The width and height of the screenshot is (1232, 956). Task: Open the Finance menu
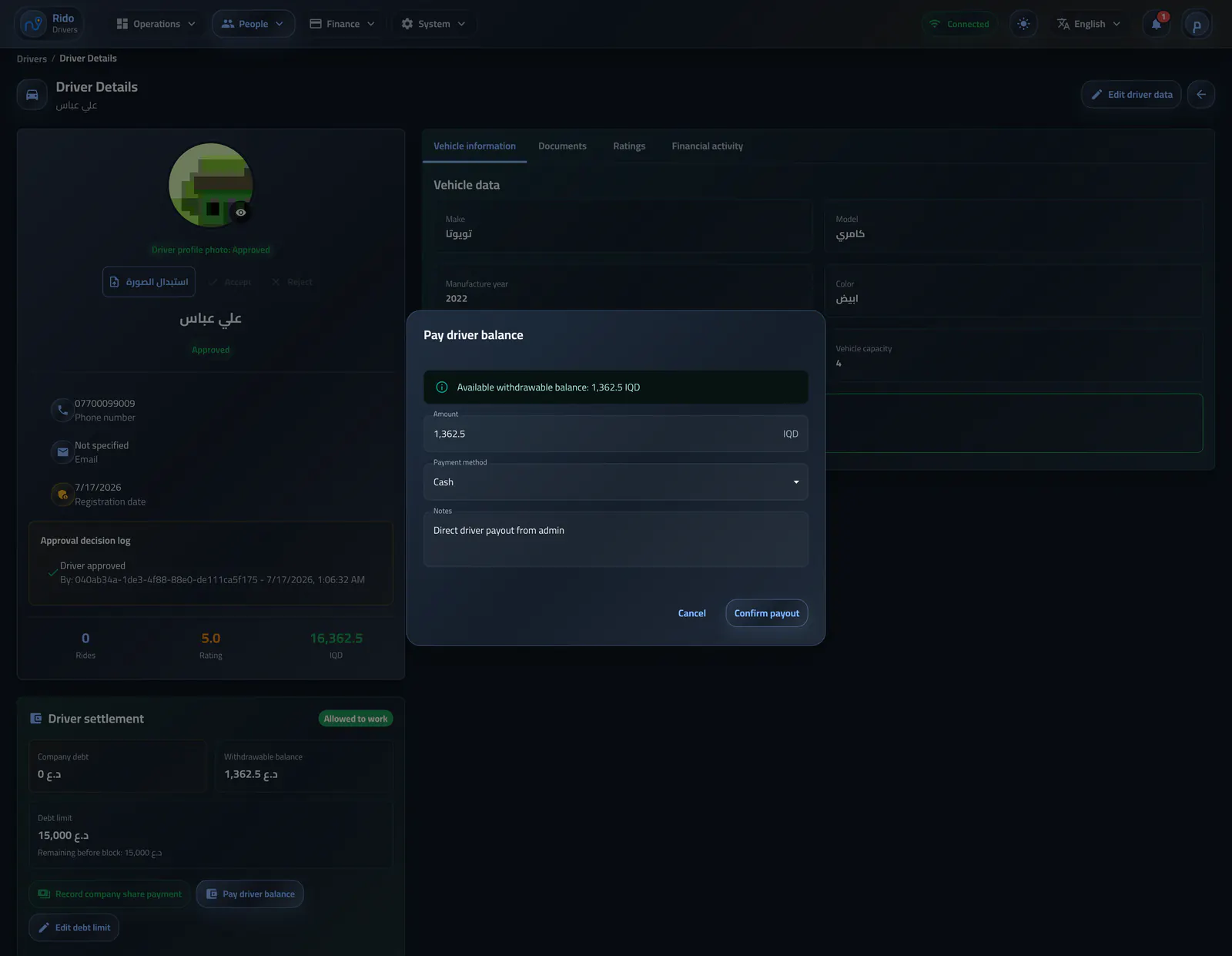click(x=343, y=24)
